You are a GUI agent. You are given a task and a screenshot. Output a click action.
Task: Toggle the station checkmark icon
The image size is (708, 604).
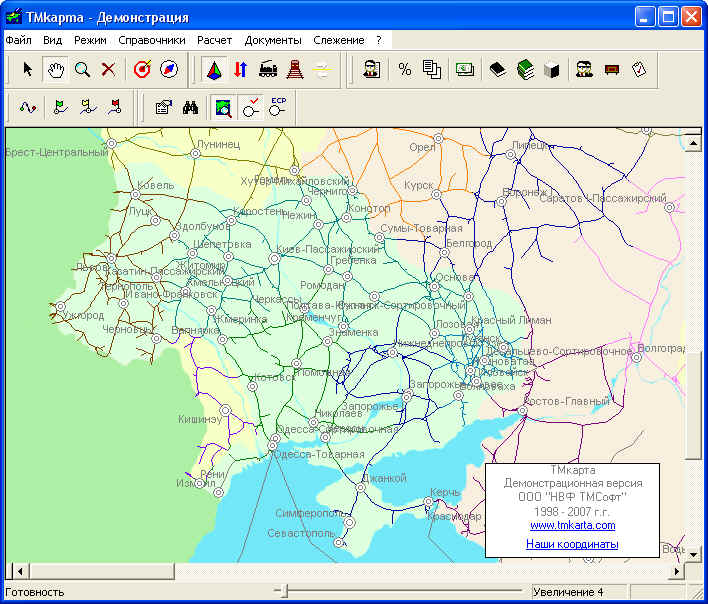(x=251, y=108)
